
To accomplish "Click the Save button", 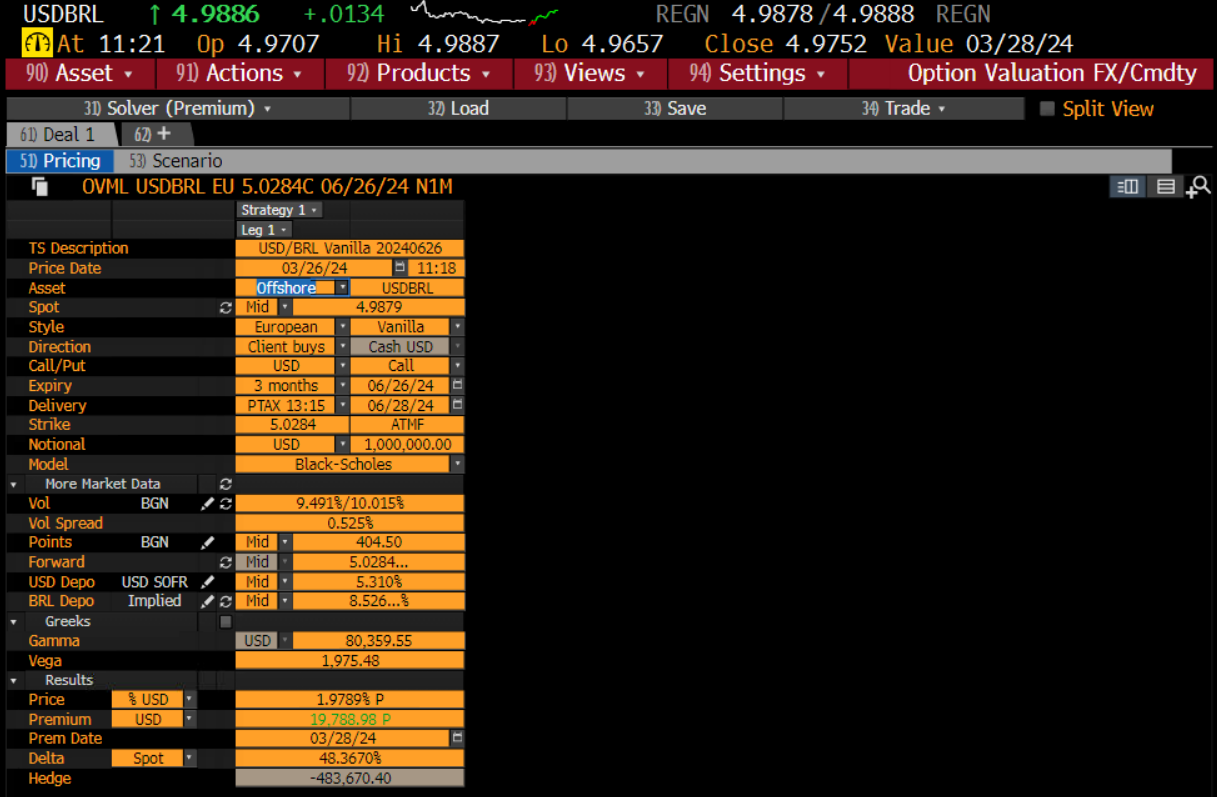I will (x=675, y=109).
